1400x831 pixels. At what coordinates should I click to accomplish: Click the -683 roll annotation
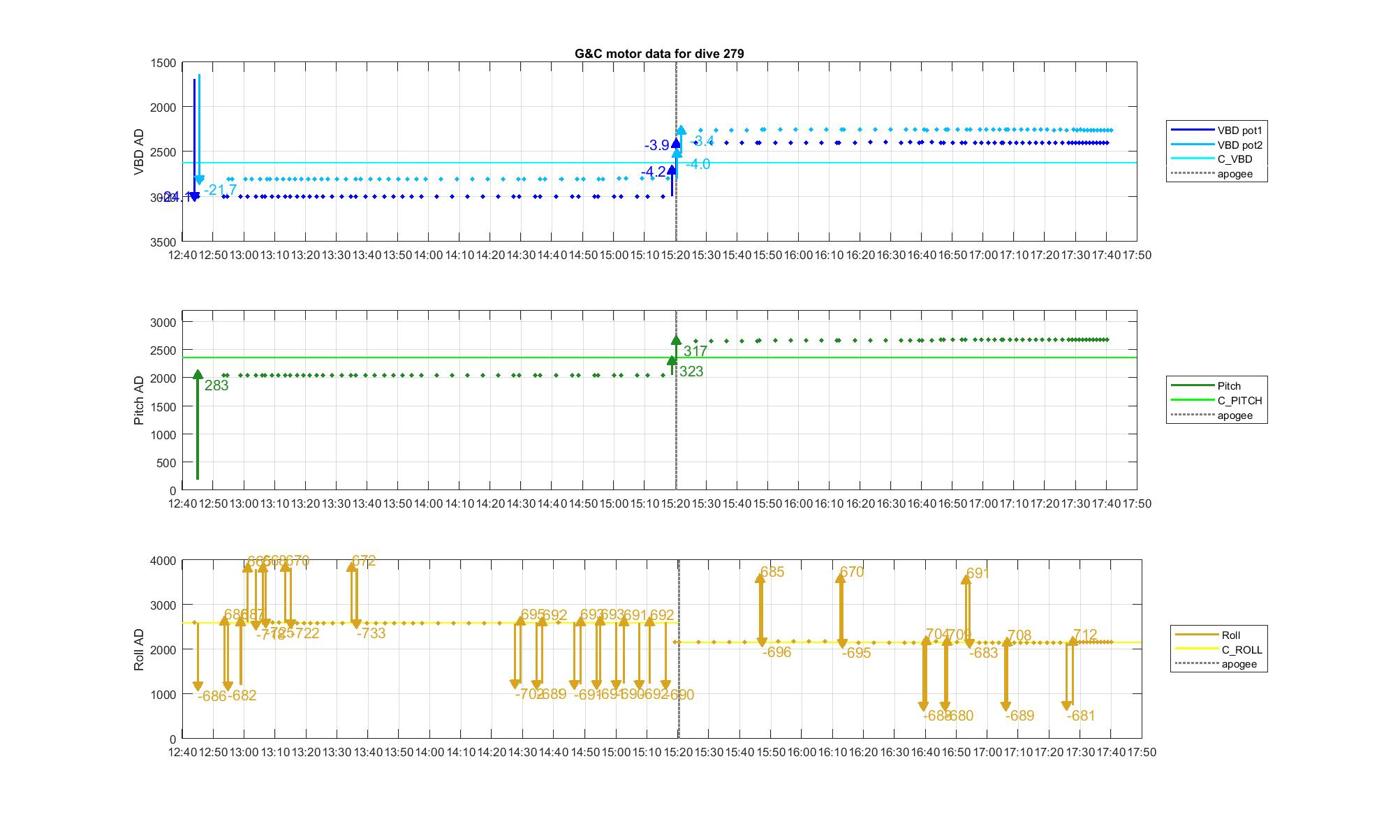click(x=984, y=653)
